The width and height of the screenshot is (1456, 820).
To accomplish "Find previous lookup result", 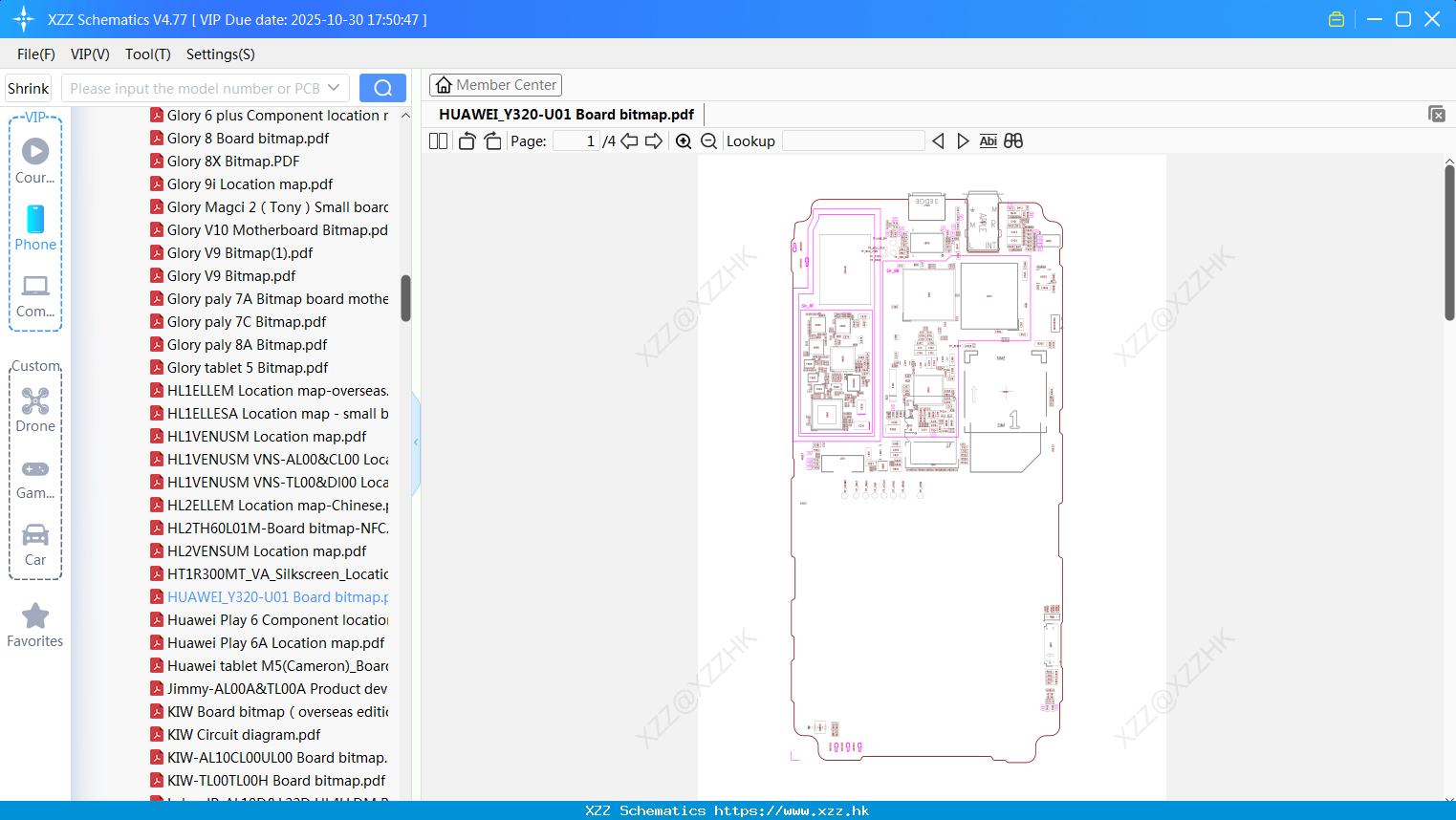I will pyautogui.click(x=938, y=141).
